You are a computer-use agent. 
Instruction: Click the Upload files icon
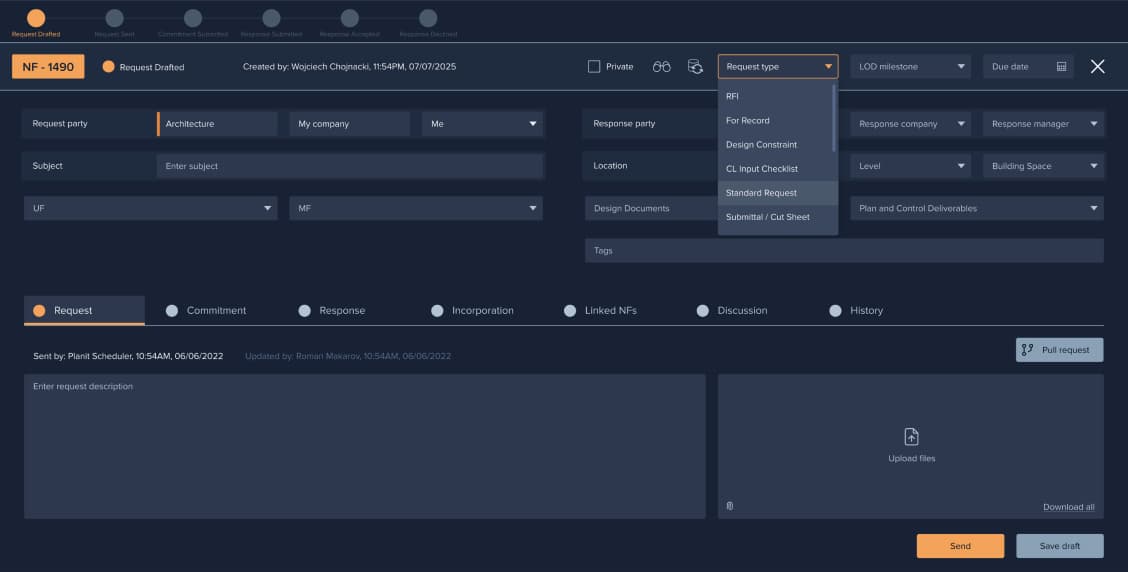(x=911, y=437)
